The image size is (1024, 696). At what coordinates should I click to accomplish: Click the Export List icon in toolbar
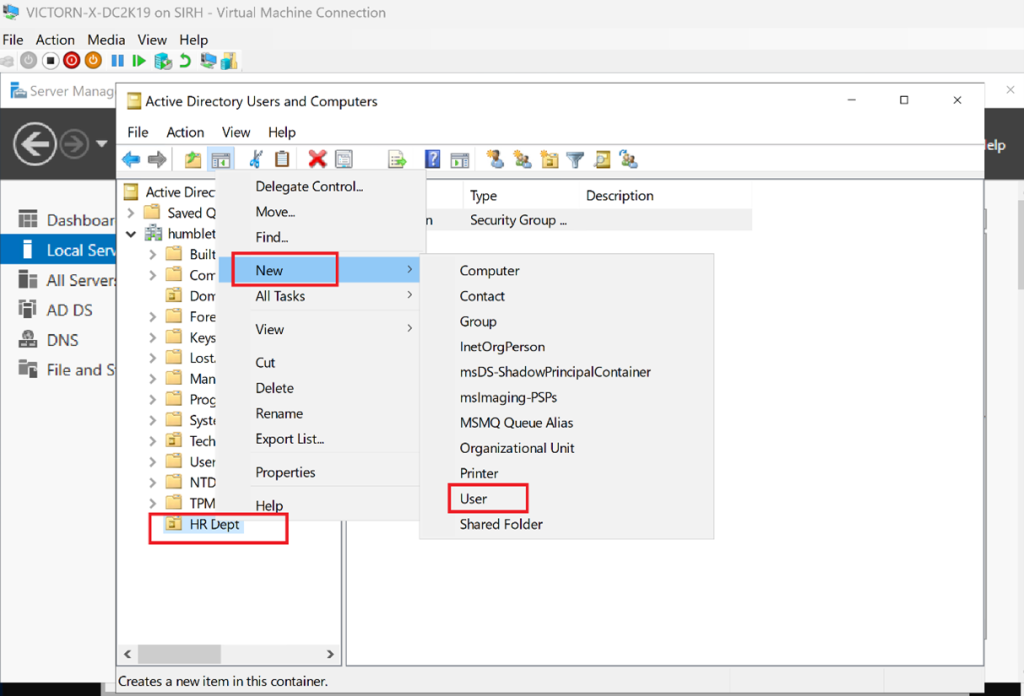coord(397,159)
